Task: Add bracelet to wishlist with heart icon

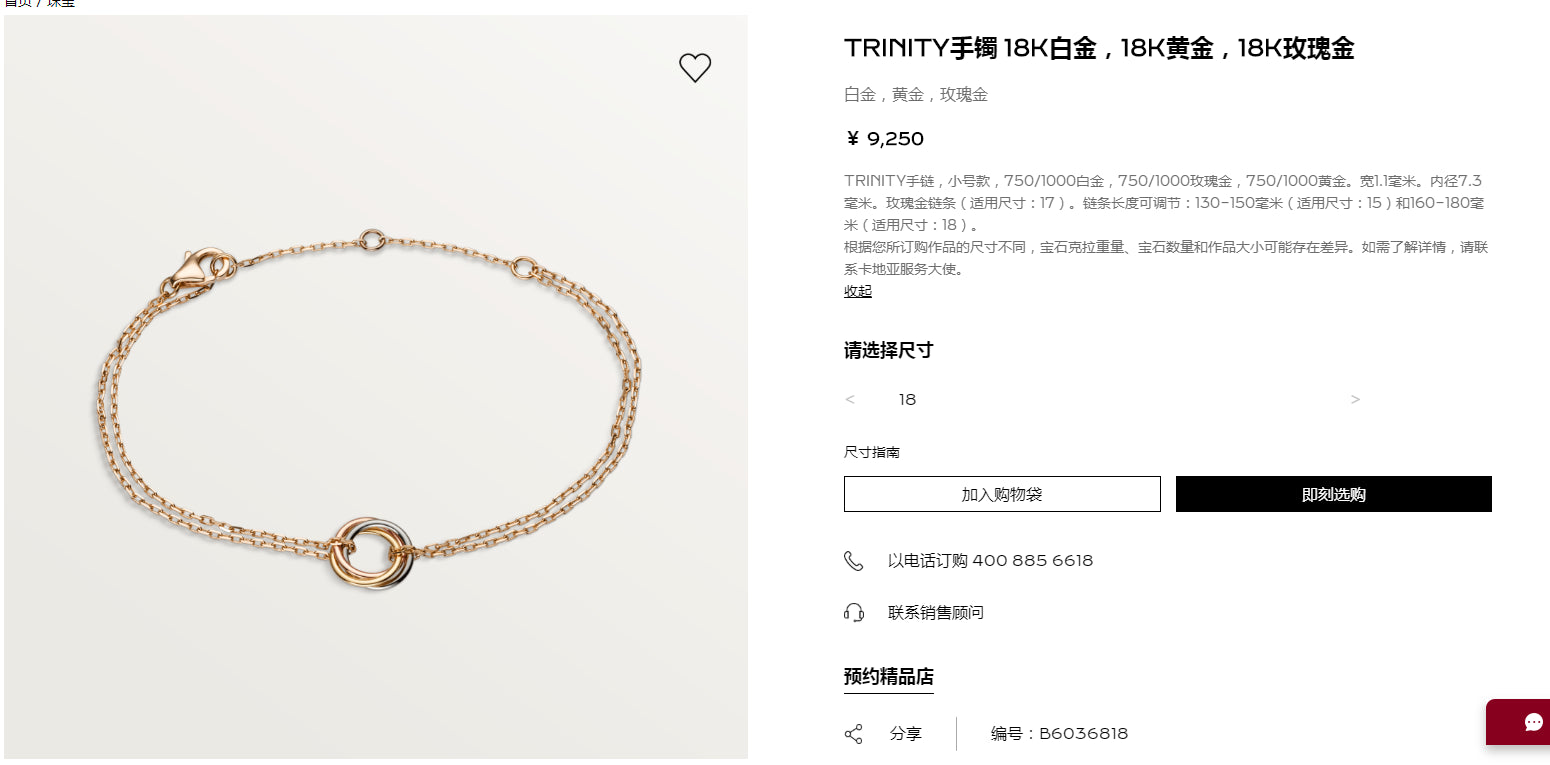Action: coord(695,68)
